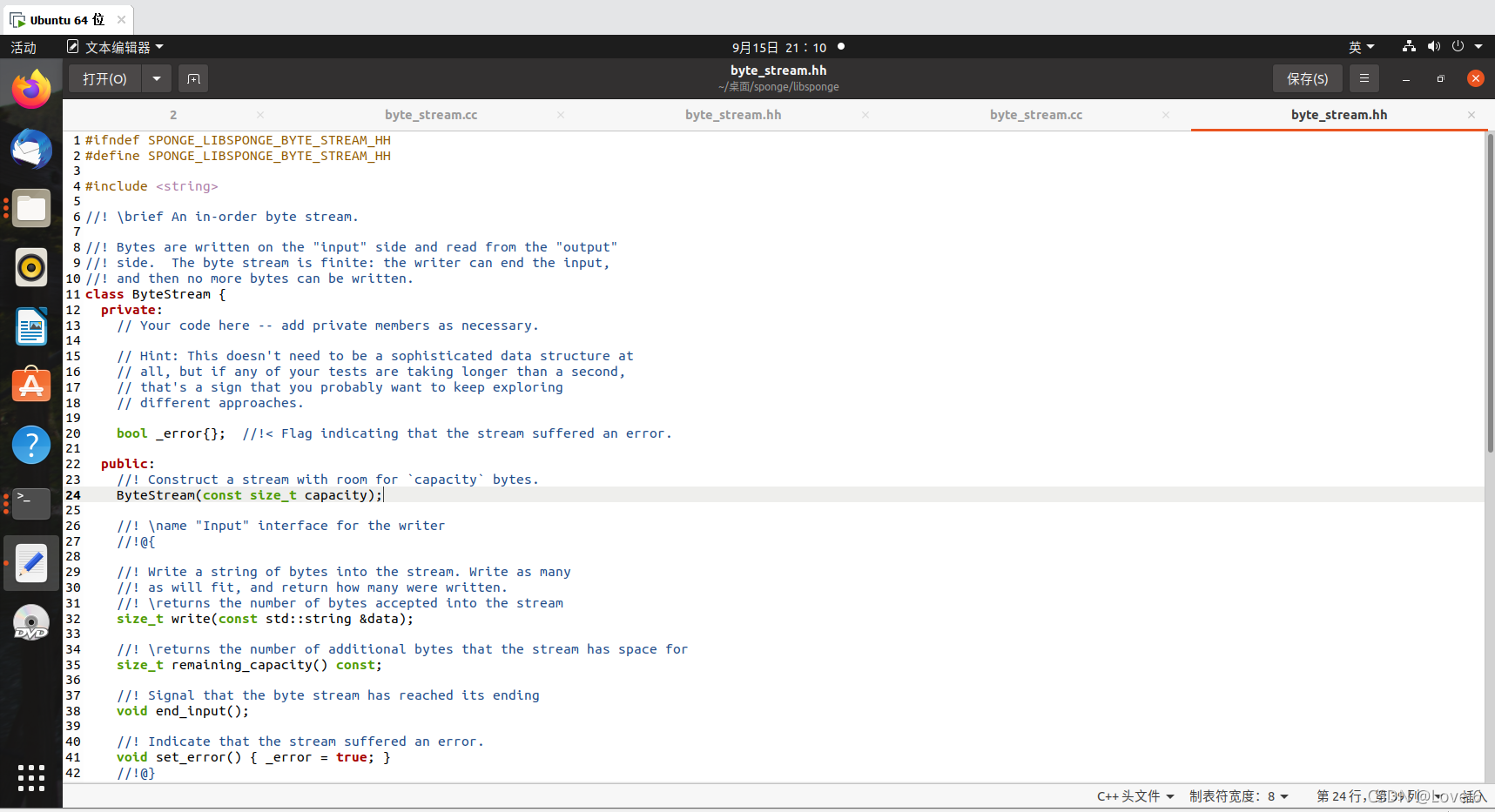
Task: Close the Ubuntu 64 VM tab
Action: click(x=121, y=19)
